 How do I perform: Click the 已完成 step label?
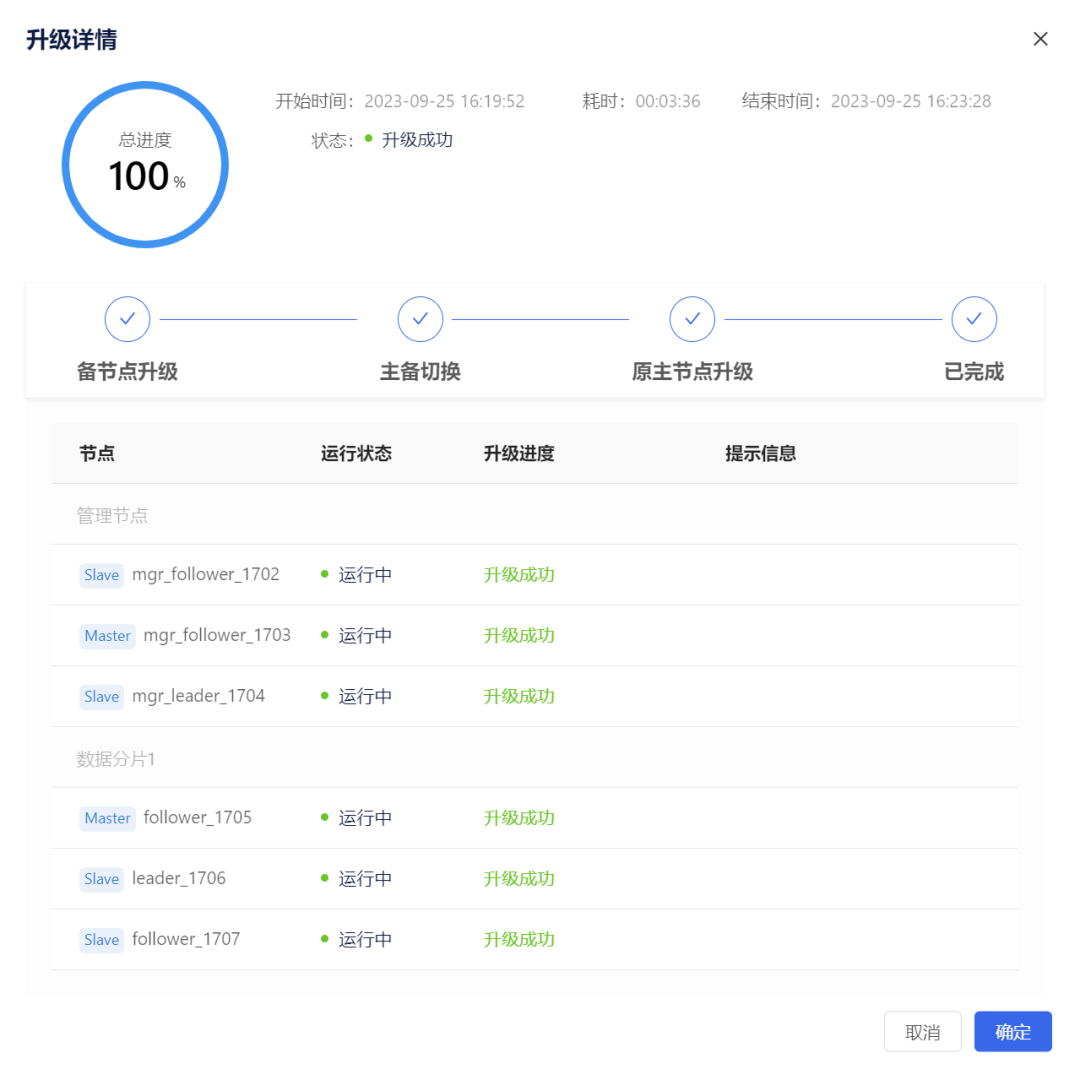click(974, 371)
